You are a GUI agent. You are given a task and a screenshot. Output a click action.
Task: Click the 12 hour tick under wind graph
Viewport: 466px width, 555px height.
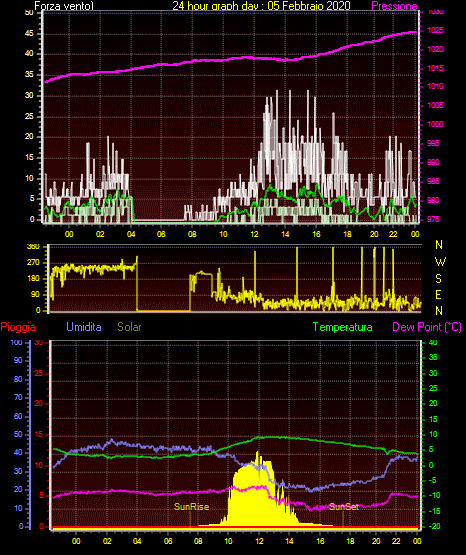[254, 234]
